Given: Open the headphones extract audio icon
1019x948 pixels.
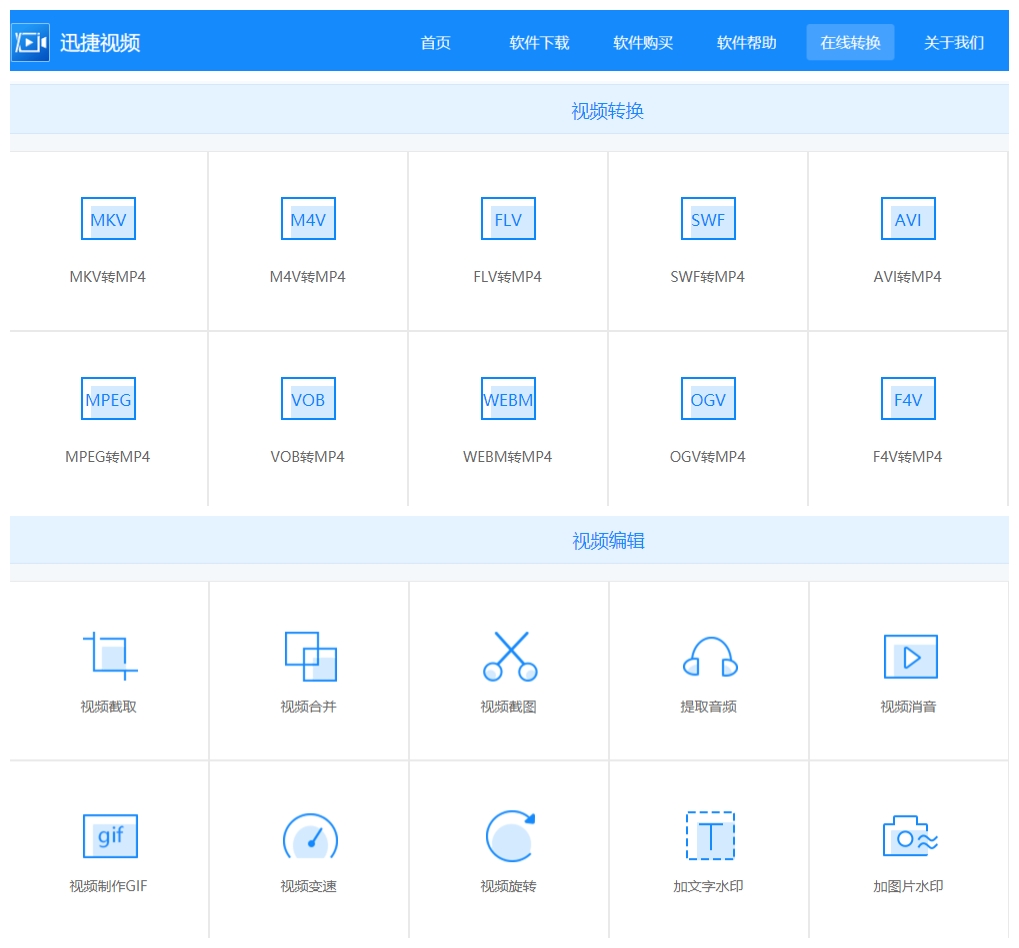Looking at the screenshot, I should [710, 657].
